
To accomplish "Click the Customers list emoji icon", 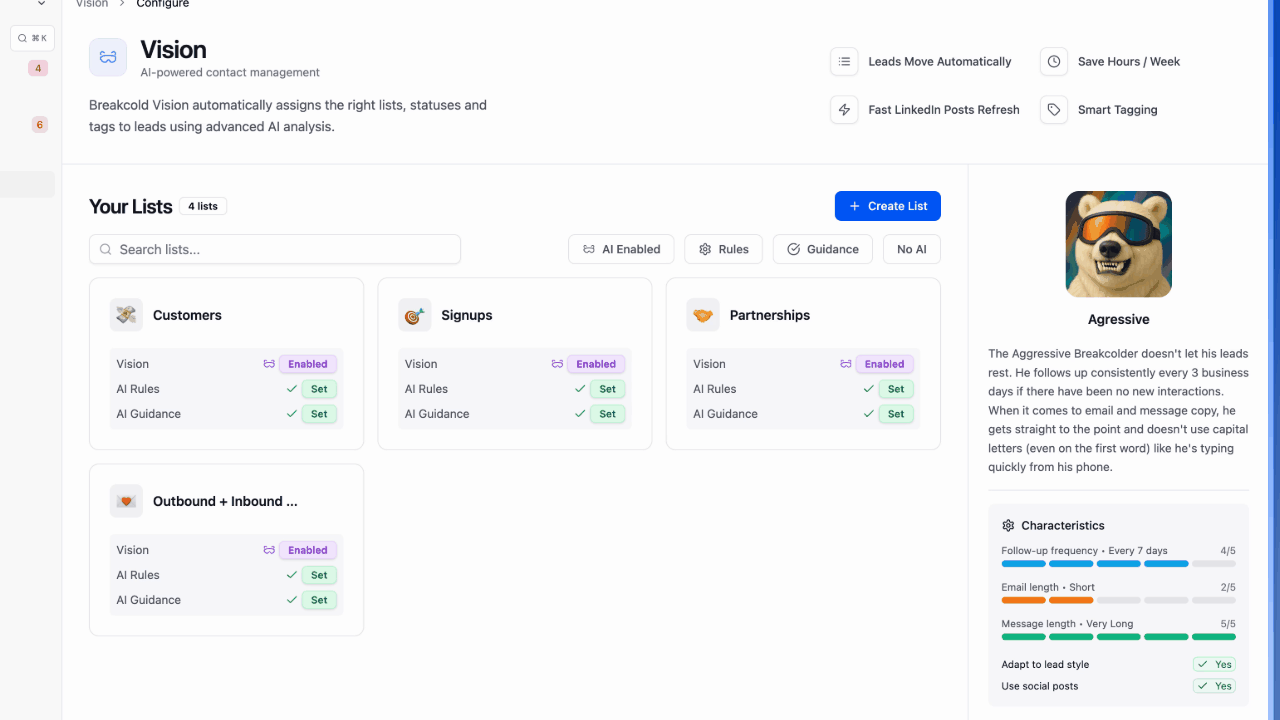I will tap(126, 315).
